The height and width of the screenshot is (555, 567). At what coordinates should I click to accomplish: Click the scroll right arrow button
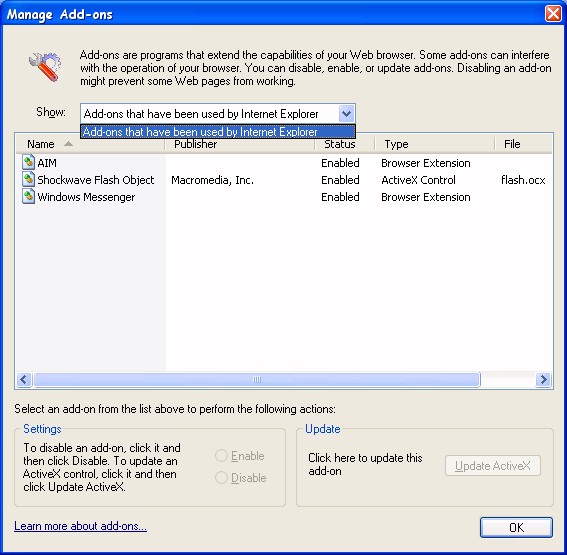click(543, 380)
